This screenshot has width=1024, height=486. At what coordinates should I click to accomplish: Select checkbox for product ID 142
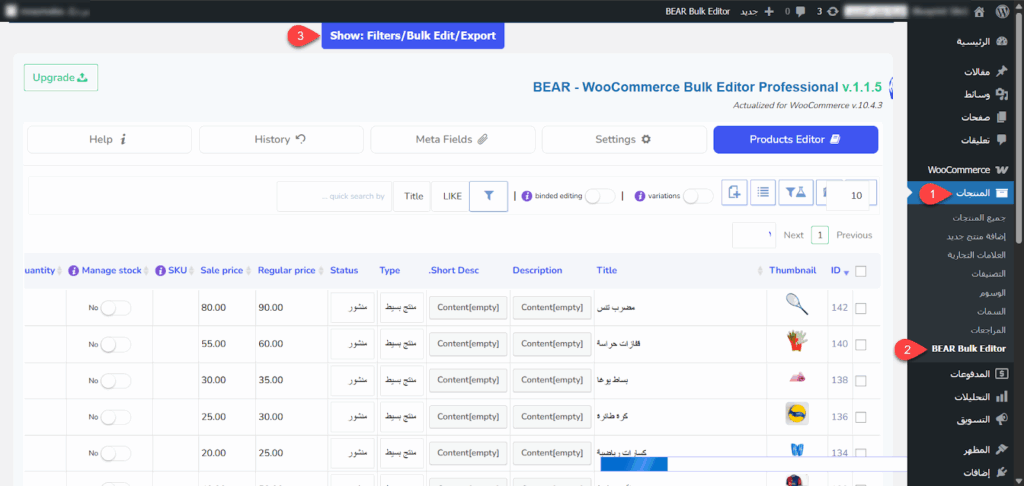(x=861, y=307)
